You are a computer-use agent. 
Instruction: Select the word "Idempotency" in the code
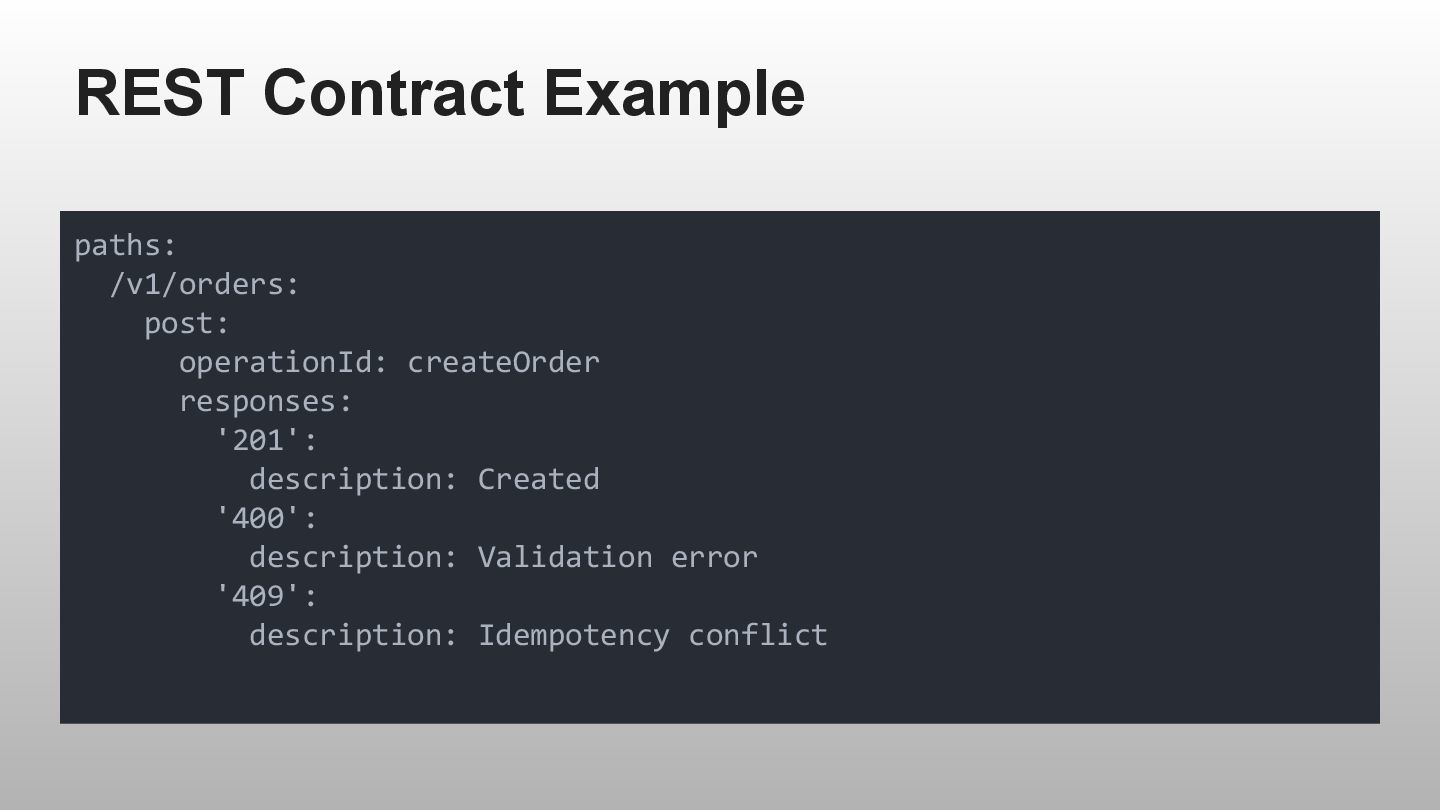pos(574,635)
